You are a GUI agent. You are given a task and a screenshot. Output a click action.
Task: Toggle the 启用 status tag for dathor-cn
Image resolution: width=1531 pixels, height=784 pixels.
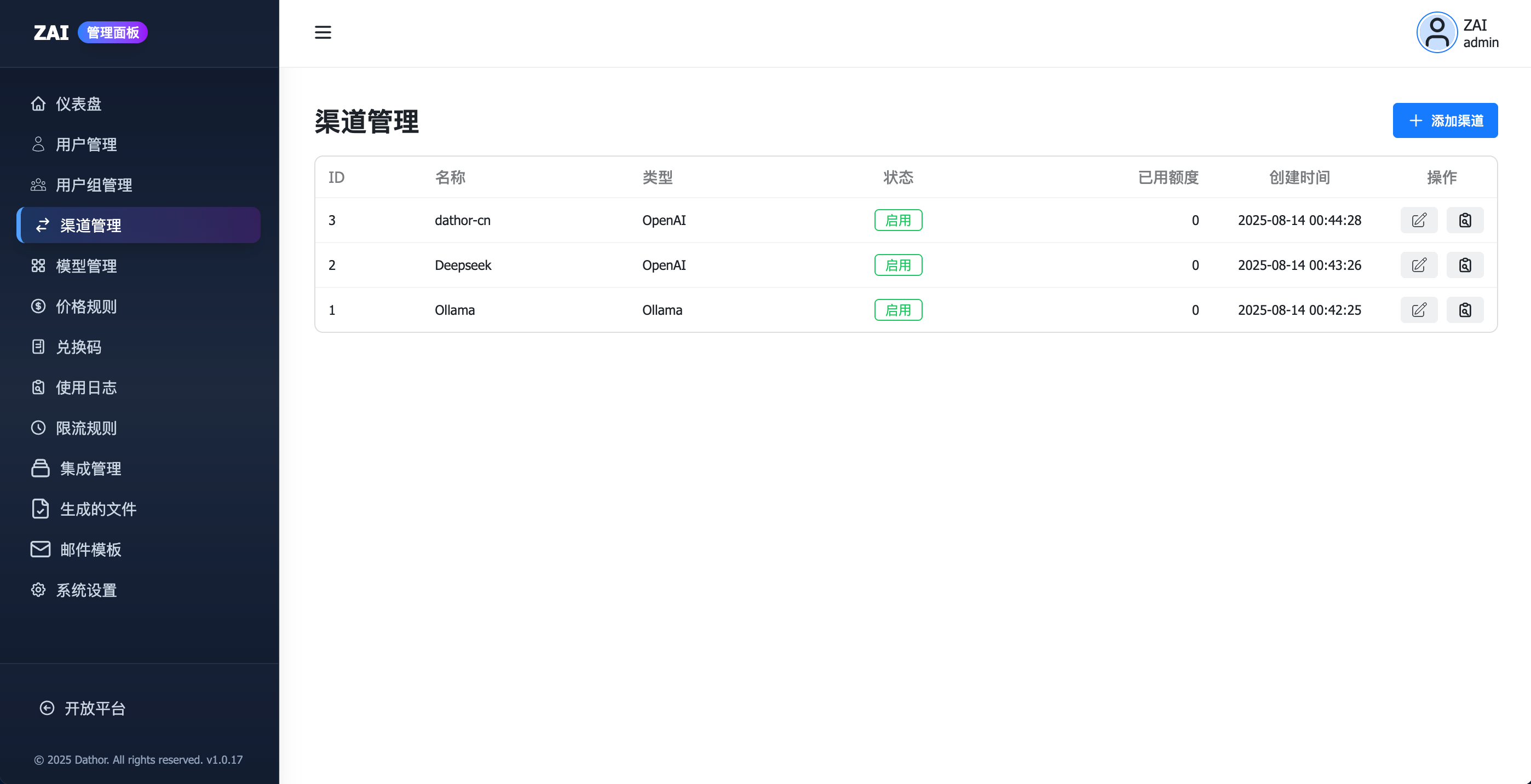[897, 220]
